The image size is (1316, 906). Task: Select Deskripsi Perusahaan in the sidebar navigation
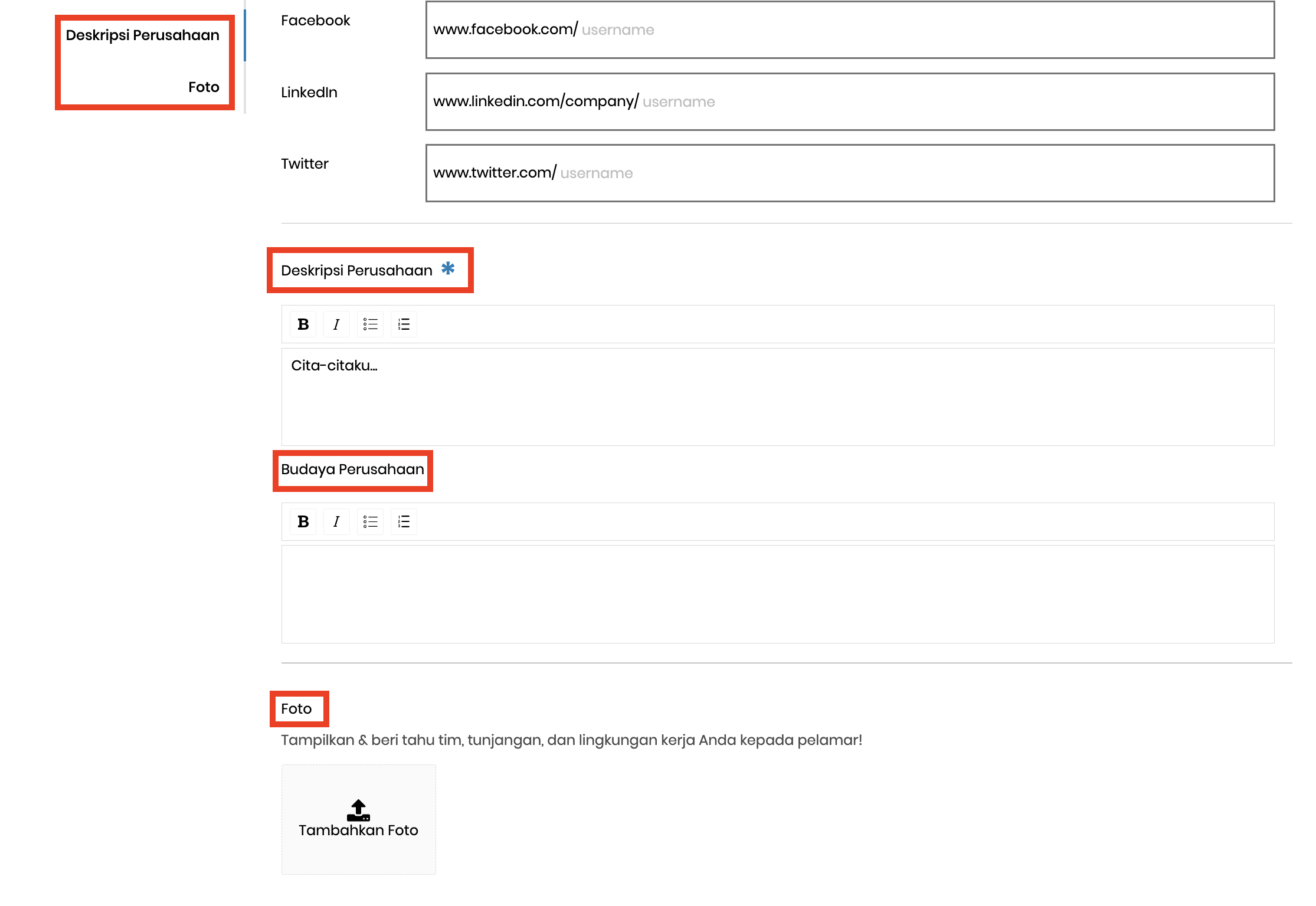[x=143, y=35]
